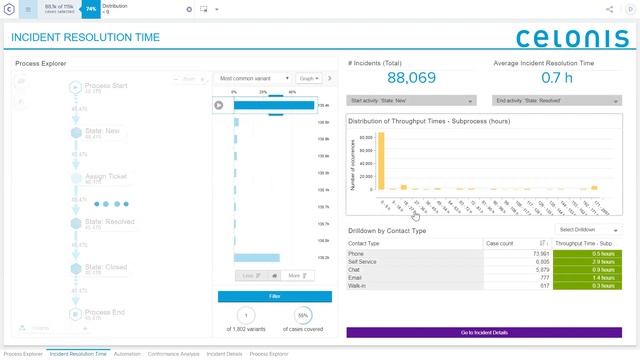640x360 pixels.
Task: Click the green 1.4 hours cell
Action: 587,278
